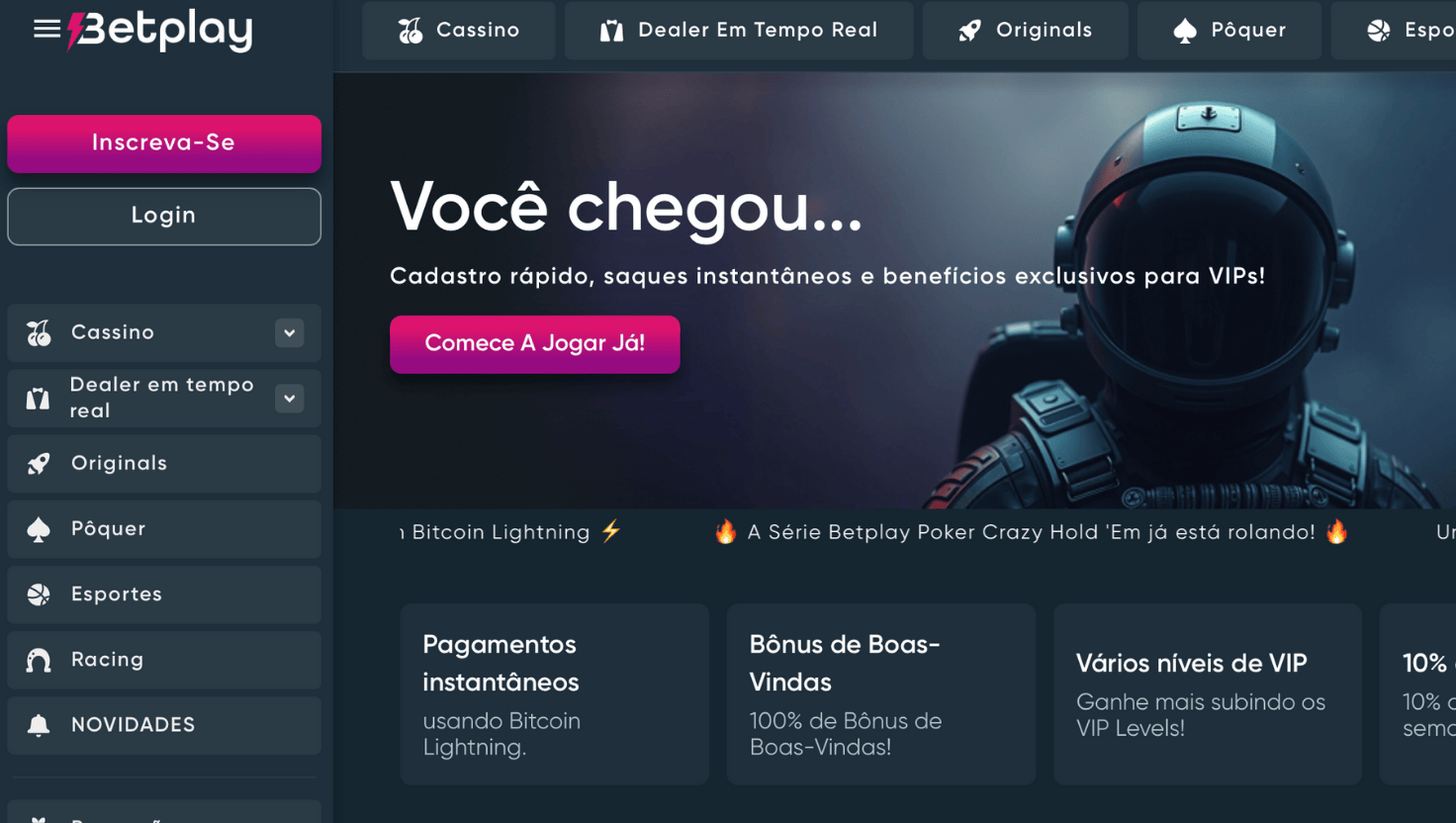
Task: Expand the Cassino sidebar dropdown arrow
Action: 290,333
